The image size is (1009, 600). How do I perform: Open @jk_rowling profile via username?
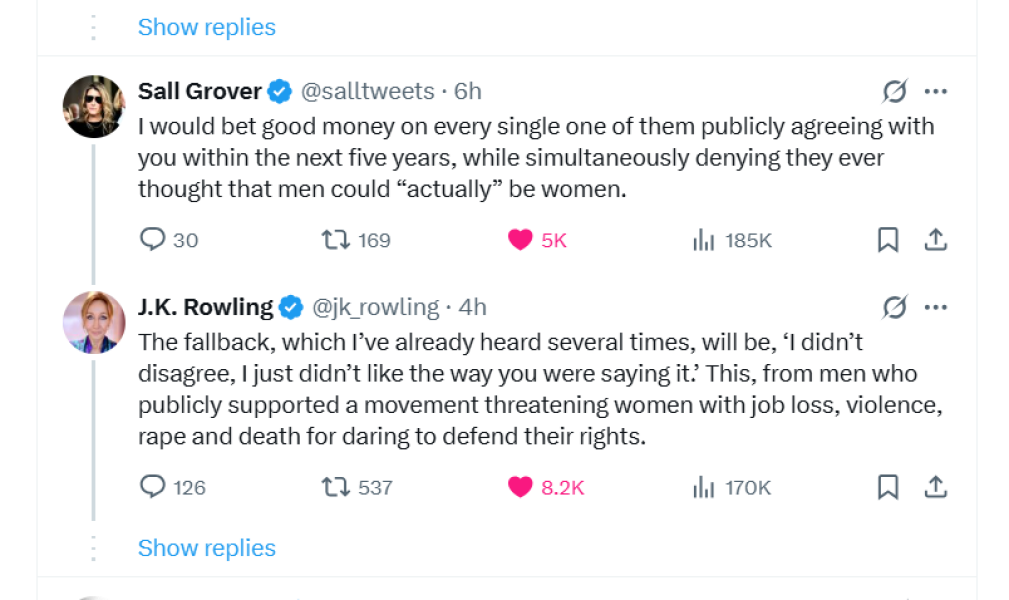pyautogui.click(x=377, y=307)
